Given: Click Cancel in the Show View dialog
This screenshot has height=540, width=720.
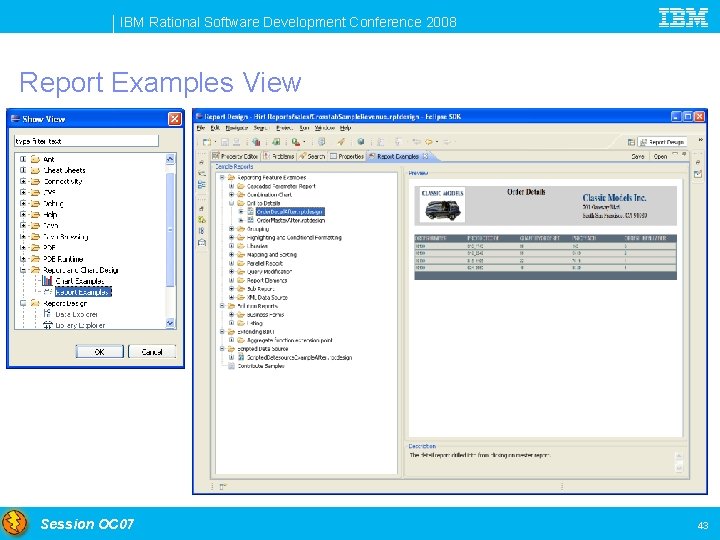Looking at the screenshot, I should [x=152, y=352].
